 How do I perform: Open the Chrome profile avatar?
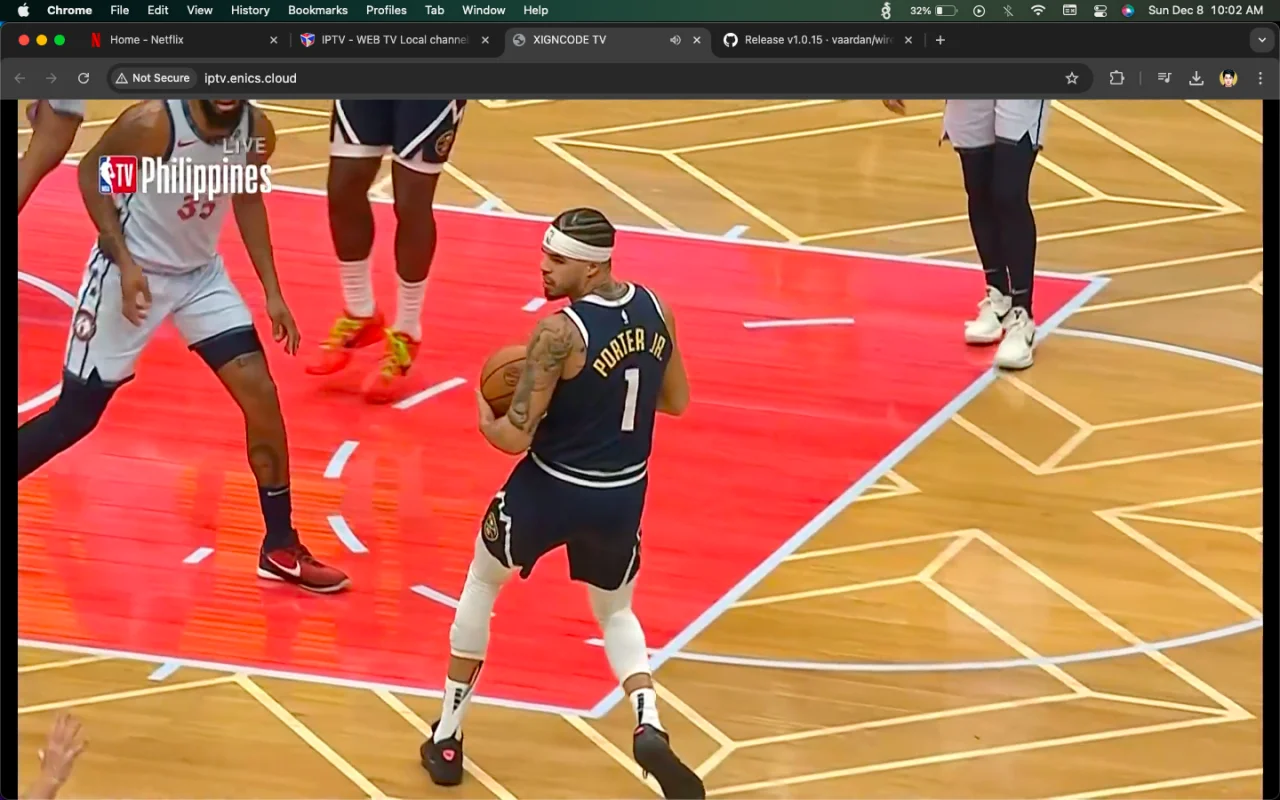[1228, 78]
